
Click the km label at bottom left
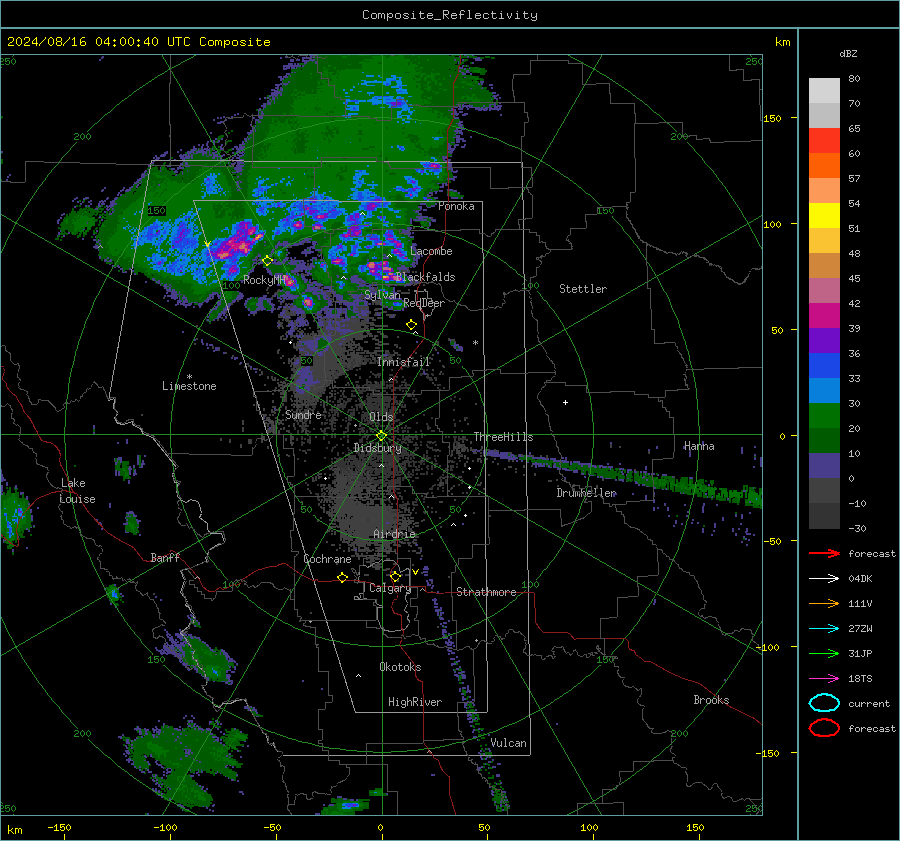click(x=15, y=830)
